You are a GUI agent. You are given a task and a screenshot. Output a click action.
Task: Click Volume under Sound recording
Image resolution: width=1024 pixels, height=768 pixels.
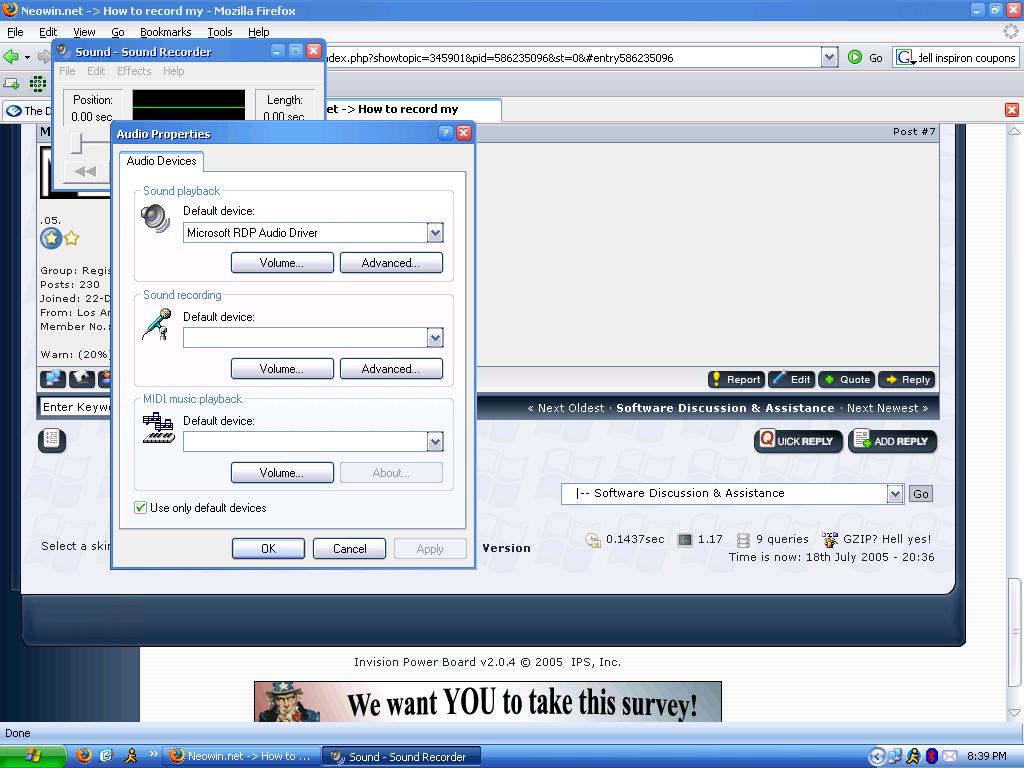282,368
